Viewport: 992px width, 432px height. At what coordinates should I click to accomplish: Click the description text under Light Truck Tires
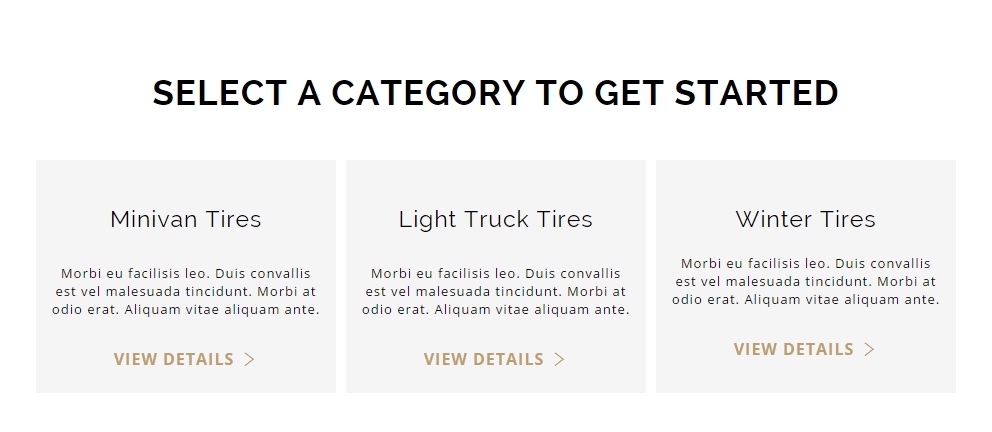(496, 292)
